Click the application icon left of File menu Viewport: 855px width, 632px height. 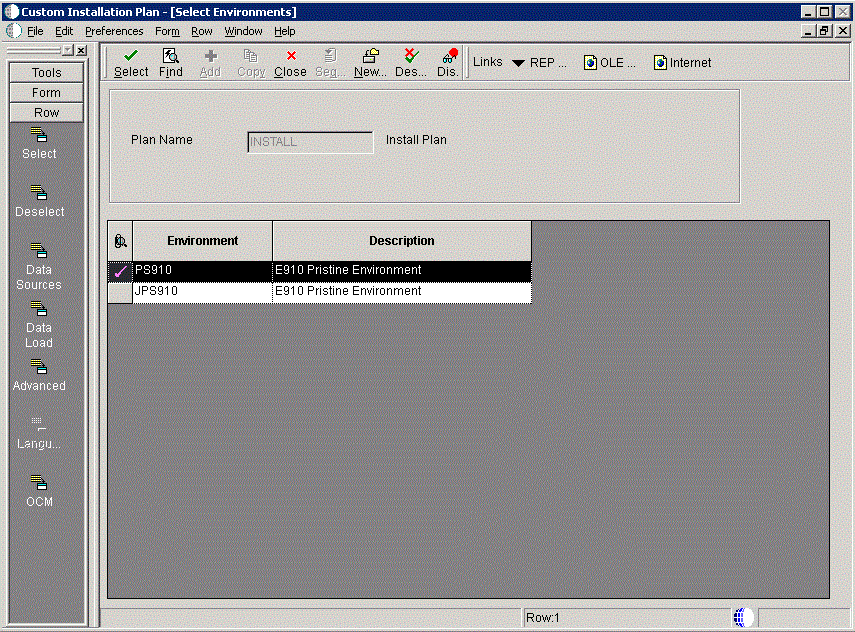click(x=14, y=31)
